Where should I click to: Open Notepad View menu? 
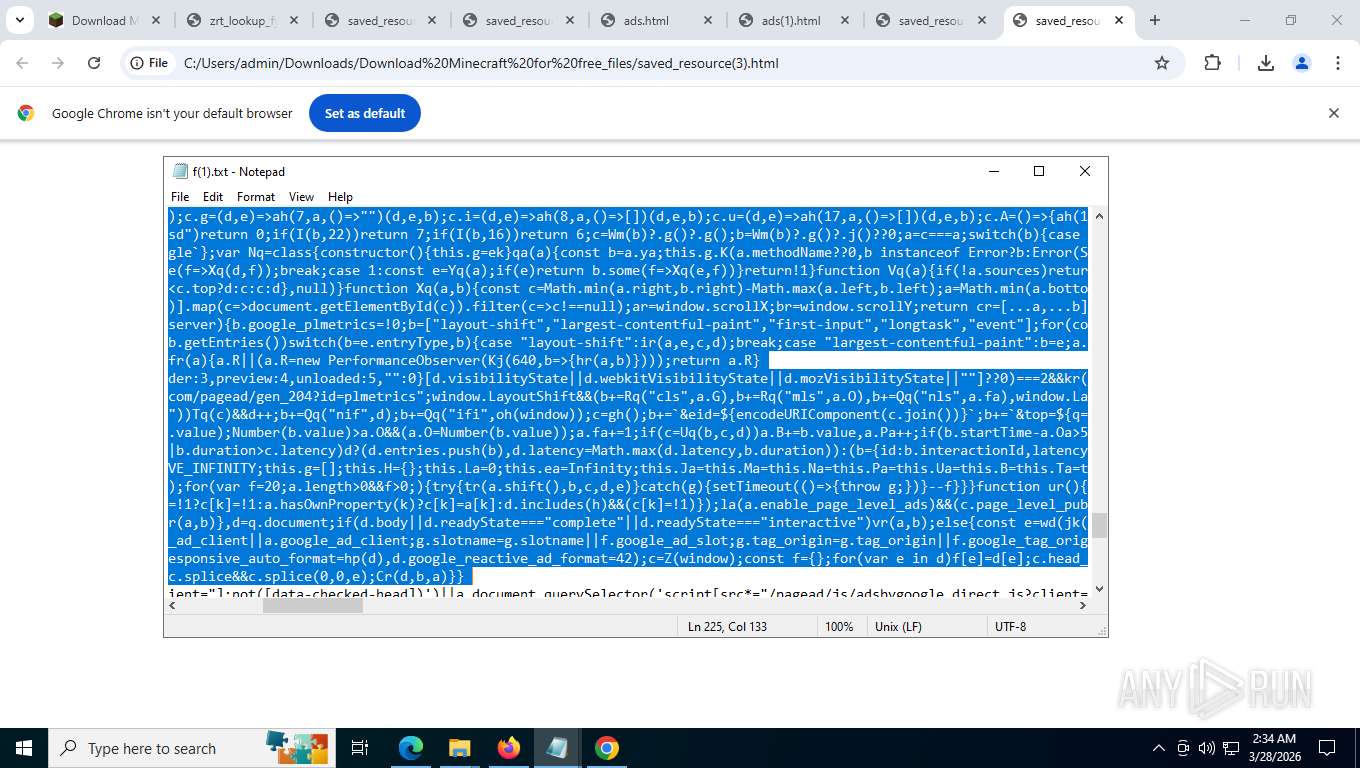(301, 197)
